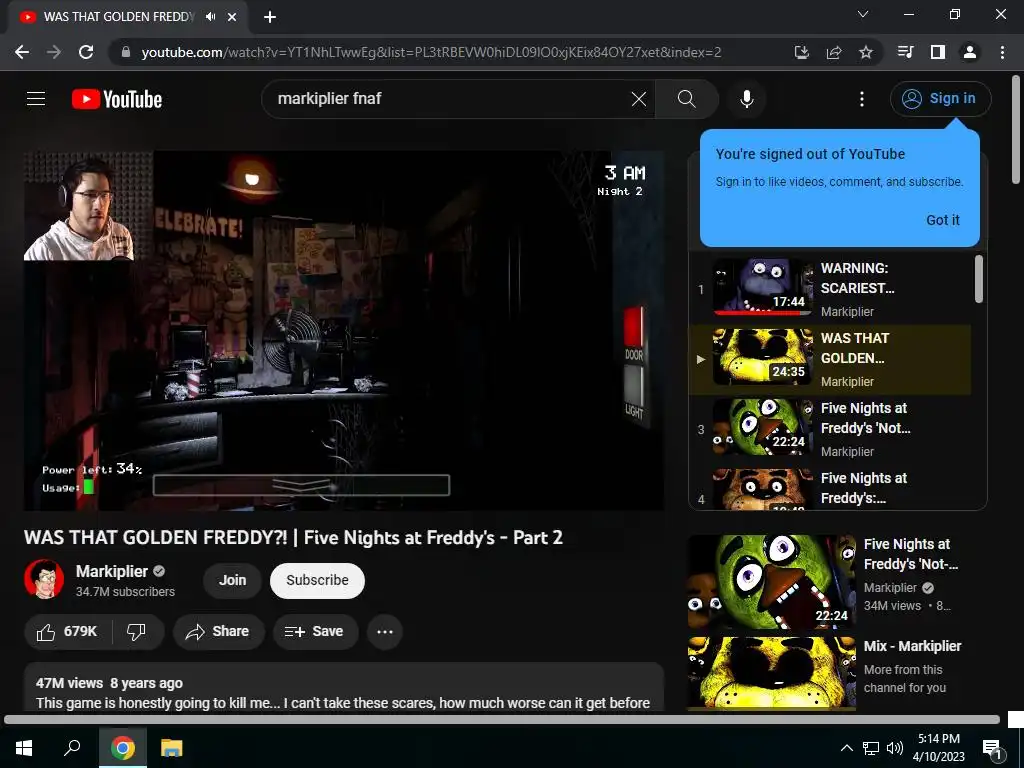Open volume control in system tray

click(x=895, y=748)
